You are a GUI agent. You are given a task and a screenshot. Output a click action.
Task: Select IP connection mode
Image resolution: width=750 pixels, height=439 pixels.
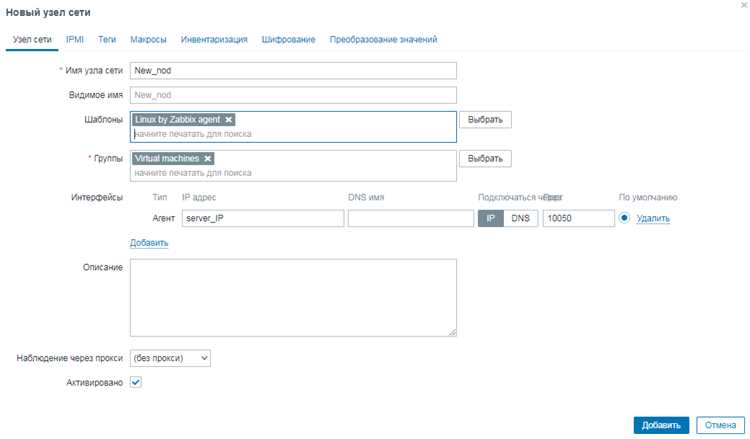point(491,218)
